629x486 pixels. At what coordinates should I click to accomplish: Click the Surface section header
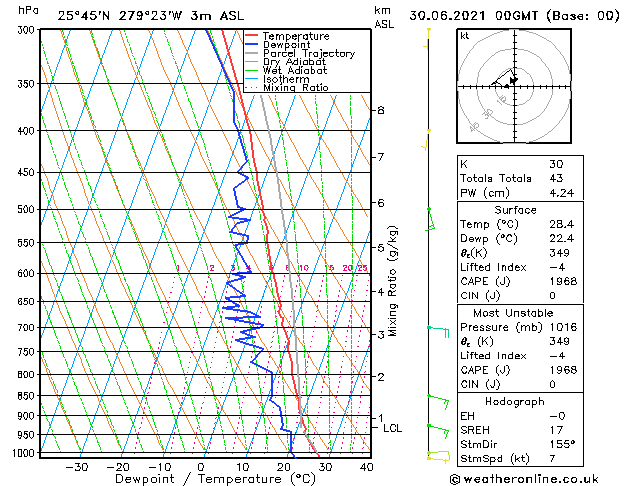click(x=514, y=210)
